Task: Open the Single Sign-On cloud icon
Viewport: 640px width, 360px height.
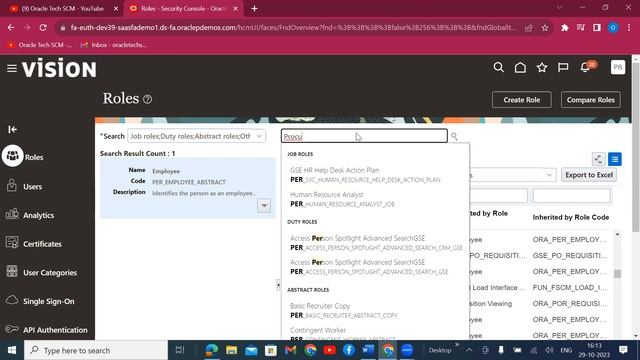Action: 12,300
